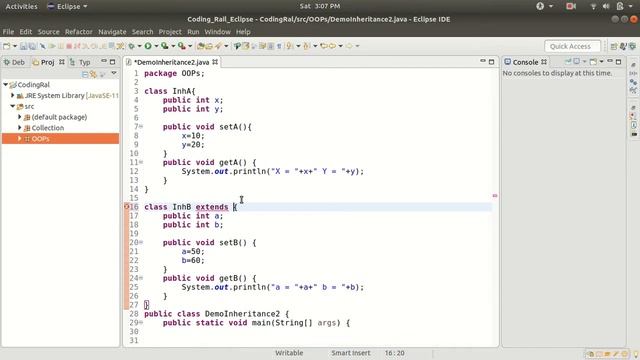Open the External Tools dropdown arrow

[190, 46]
